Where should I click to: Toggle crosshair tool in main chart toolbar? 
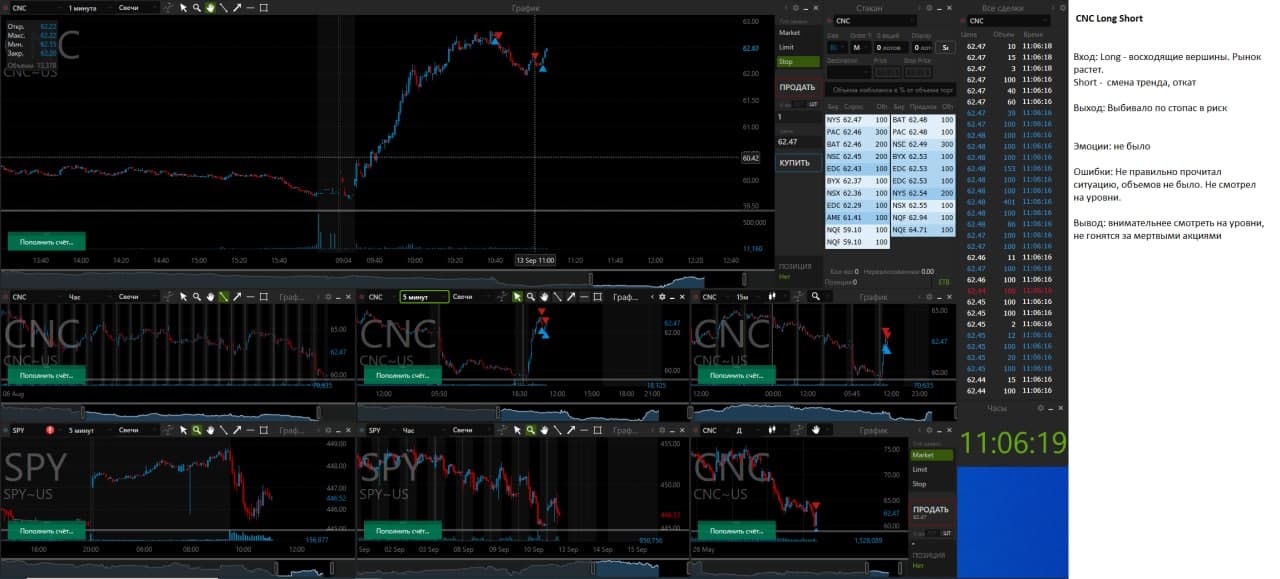168,7
